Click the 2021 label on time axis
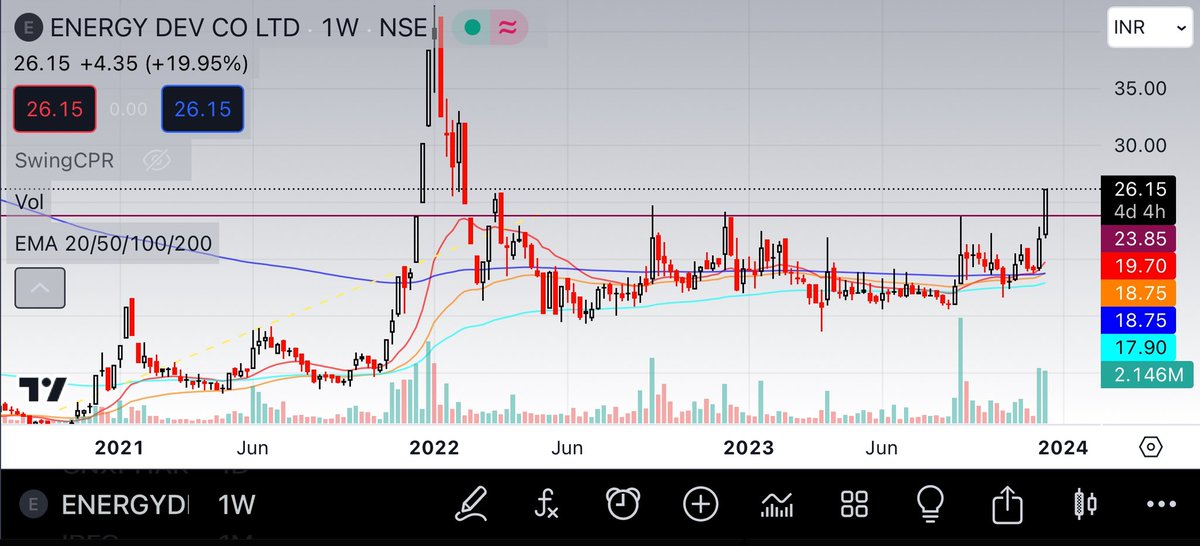The height and width of the screenshot is (546, 1200). pos(120,448)
